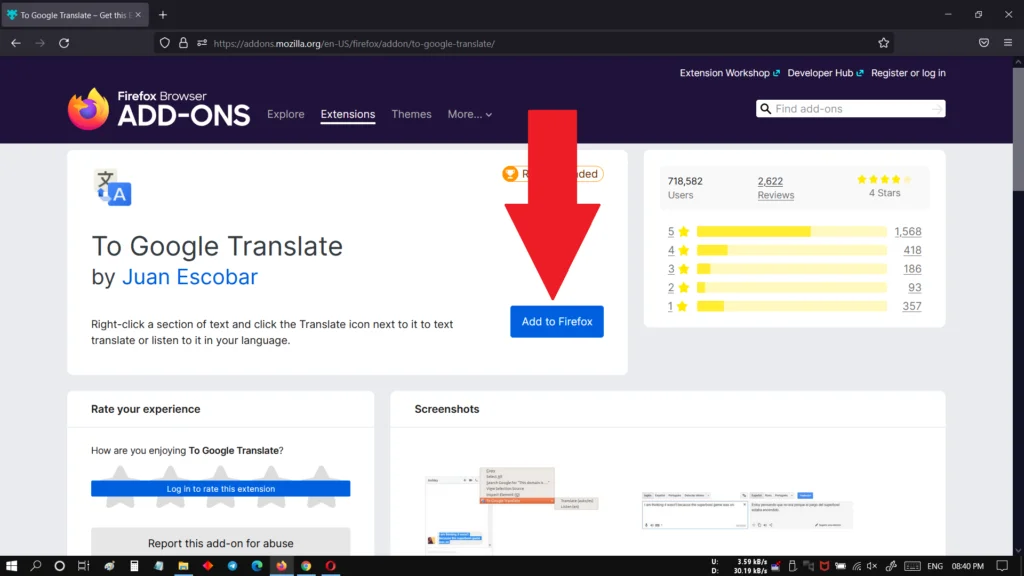Click the 08:40 PM clock
This screenshot has width=1024, height=576.
pos(967,566)
